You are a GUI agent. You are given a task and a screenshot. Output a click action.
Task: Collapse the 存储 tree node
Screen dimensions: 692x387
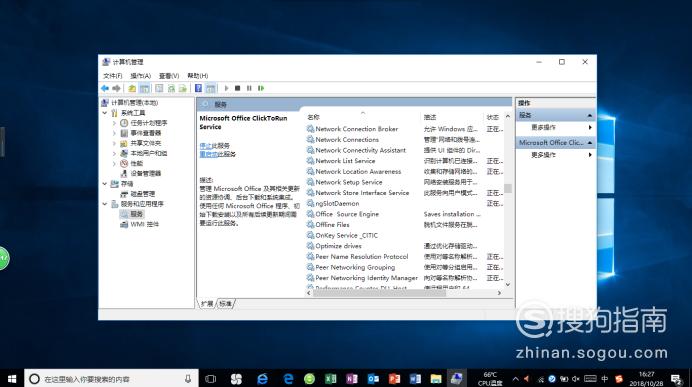point(105,184)
